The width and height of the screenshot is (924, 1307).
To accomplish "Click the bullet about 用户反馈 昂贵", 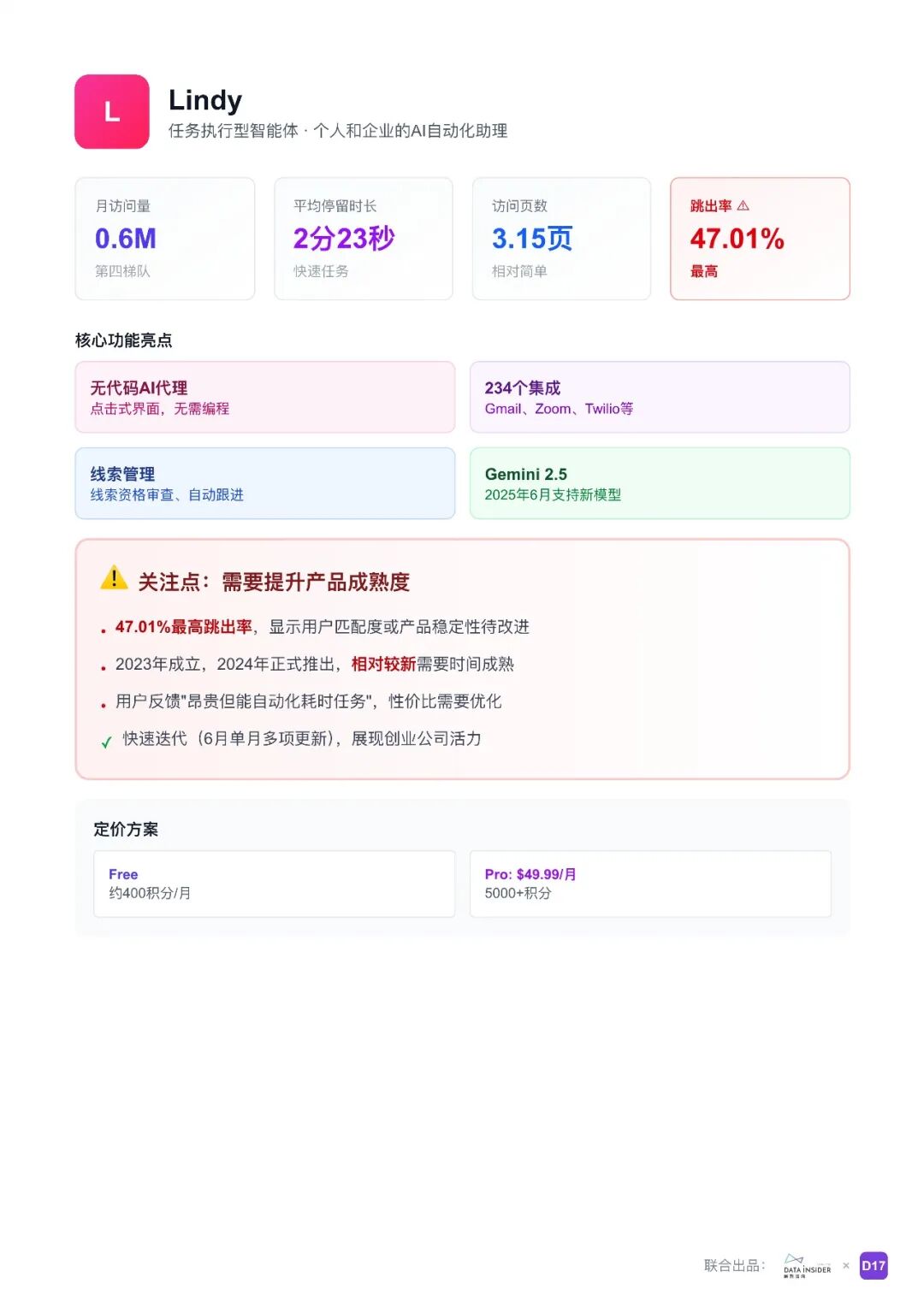I will point(308,701).
